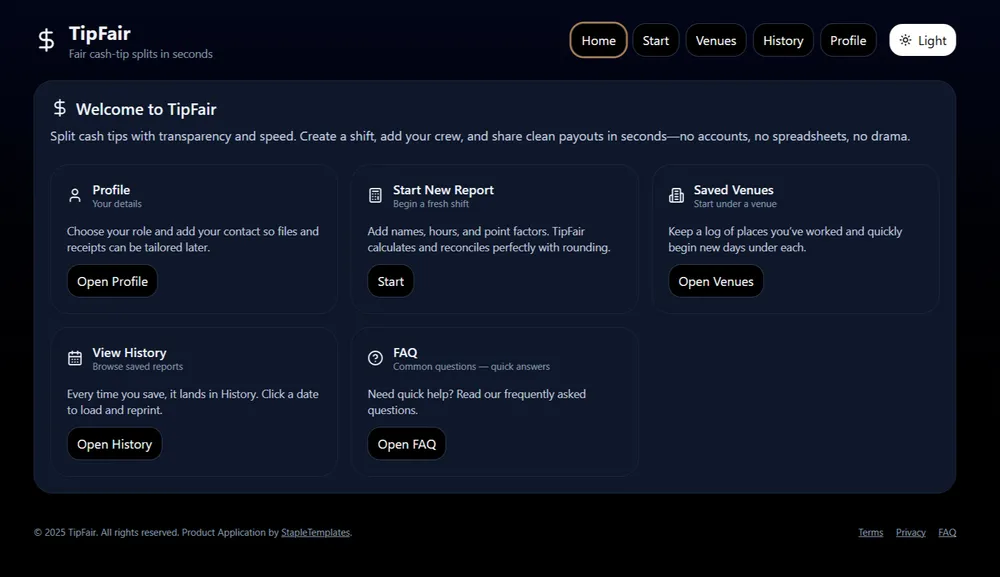Click Start button in Start New Report card
Viewport: 1000px width, 577px height.
[x=390, y=281]
